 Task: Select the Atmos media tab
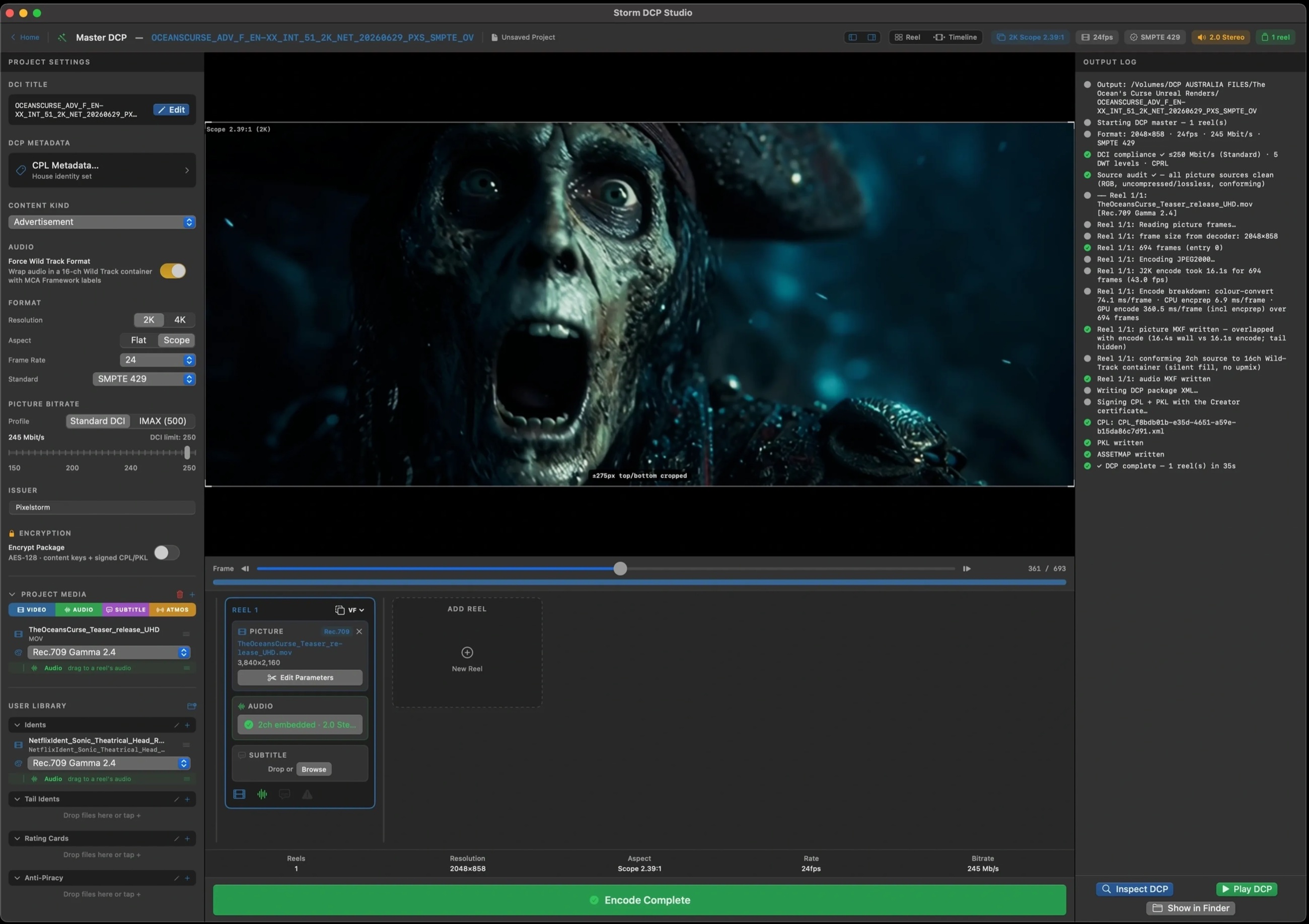(x=173, y=610)
